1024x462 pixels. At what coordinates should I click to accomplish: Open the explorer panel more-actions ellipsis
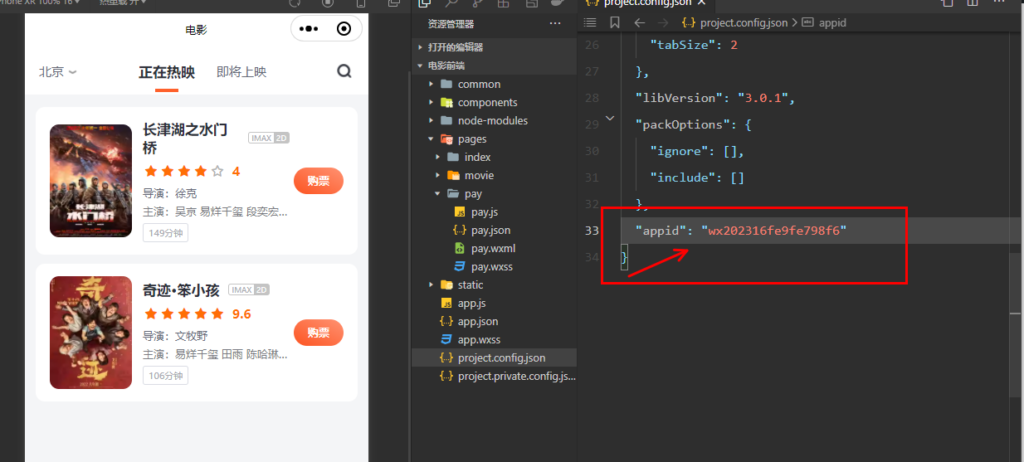pos(555,23)
